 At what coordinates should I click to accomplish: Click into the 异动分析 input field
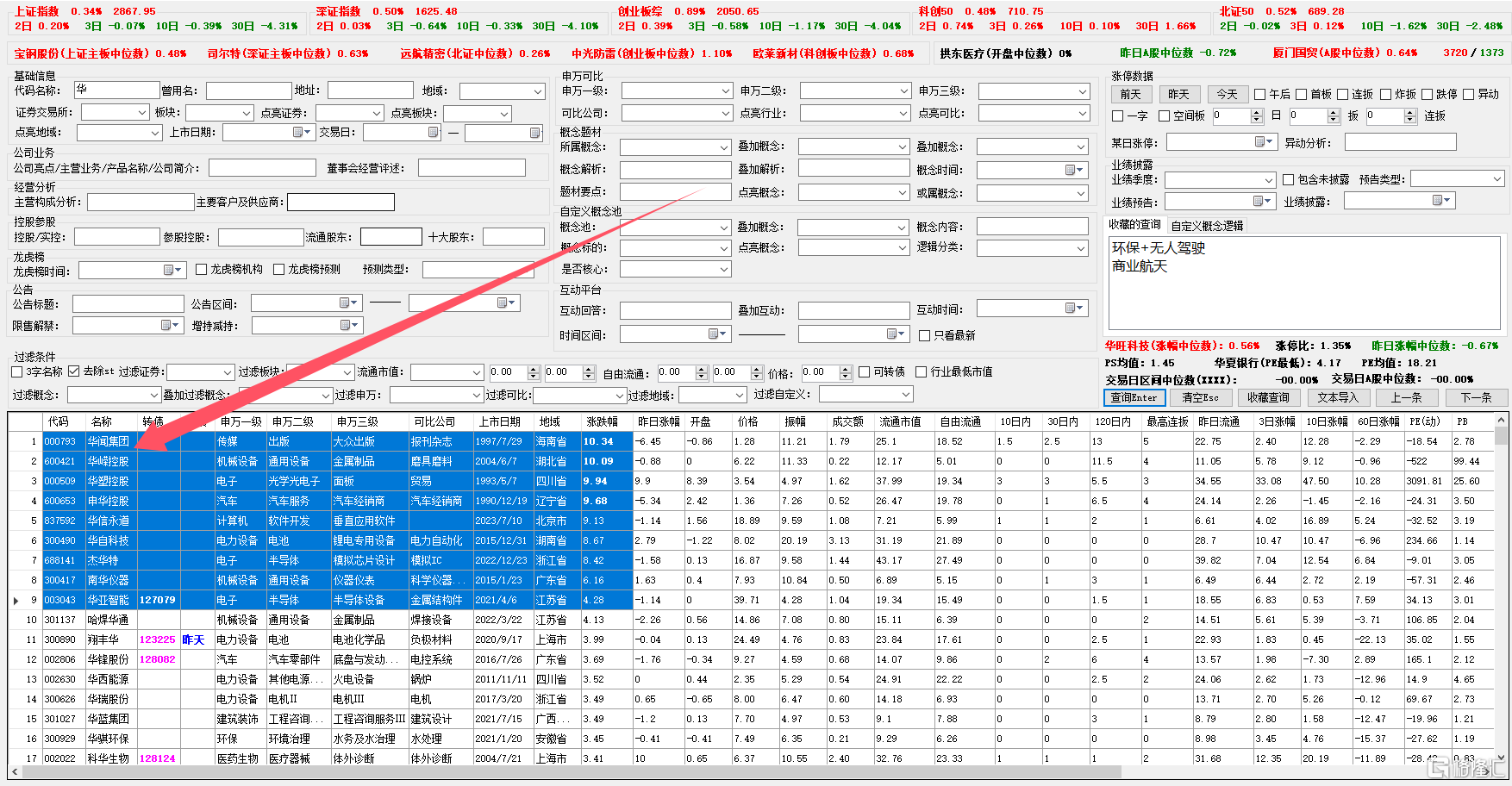pos(1400,142)
